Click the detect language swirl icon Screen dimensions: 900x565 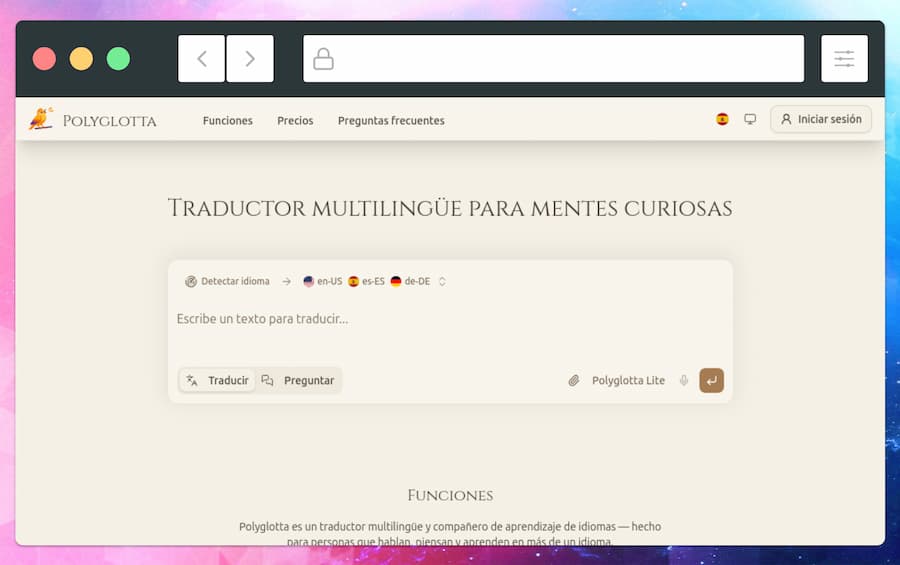click(x=191, y=281)
